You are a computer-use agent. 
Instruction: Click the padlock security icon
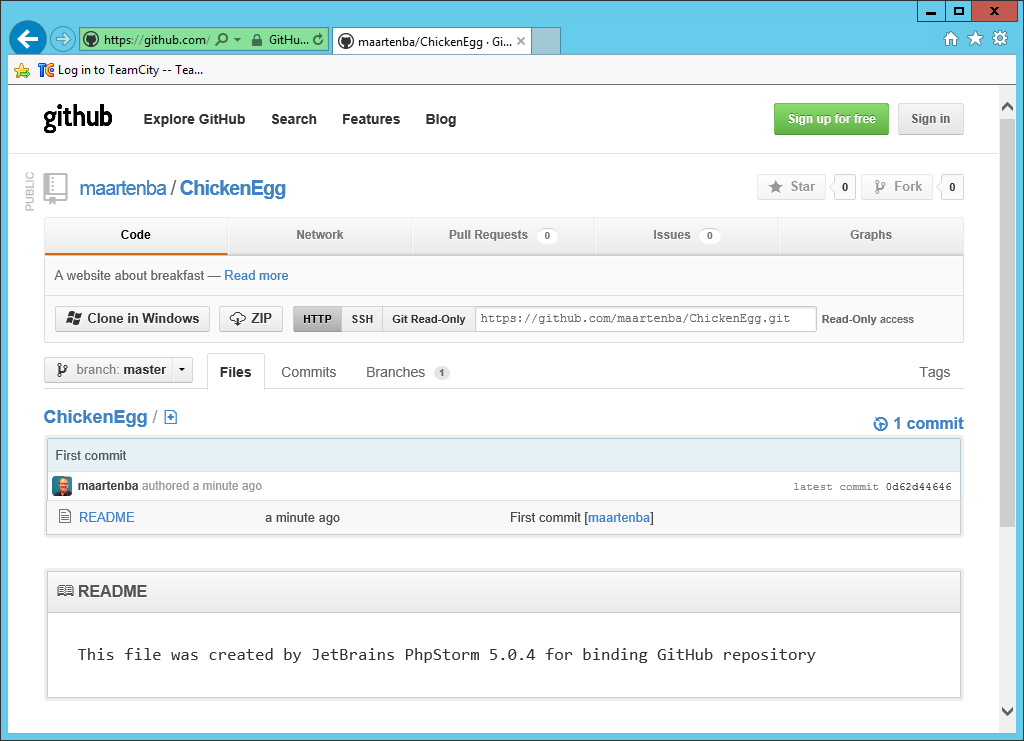pos(257,40)
